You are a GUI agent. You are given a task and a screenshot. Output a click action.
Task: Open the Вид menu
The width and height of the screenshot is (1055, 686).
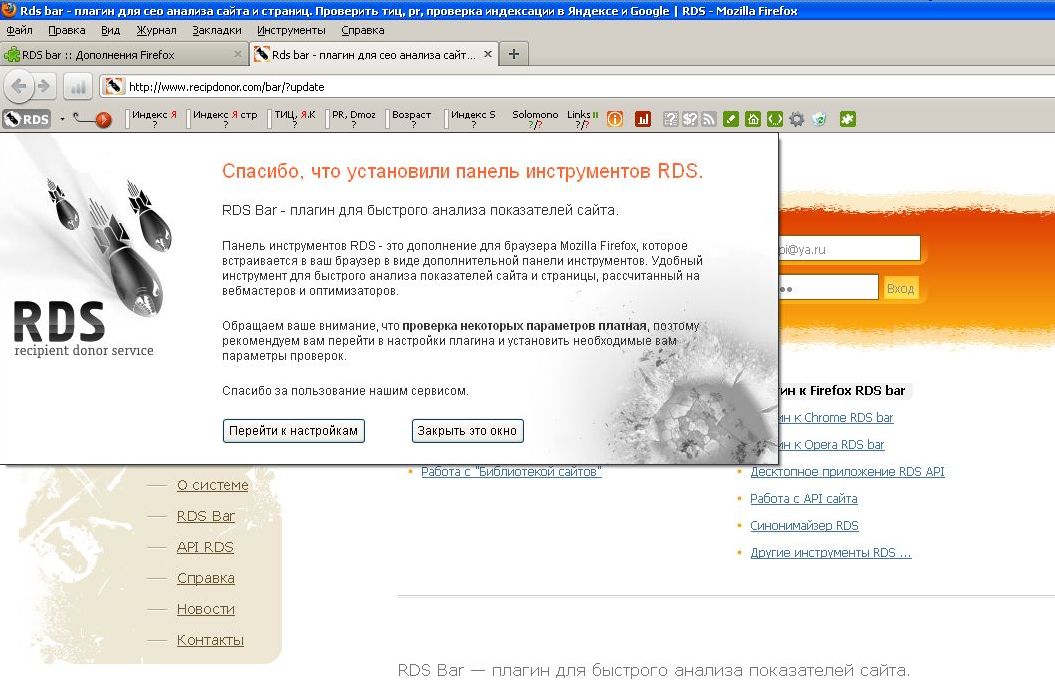click(x=110, y=30)
